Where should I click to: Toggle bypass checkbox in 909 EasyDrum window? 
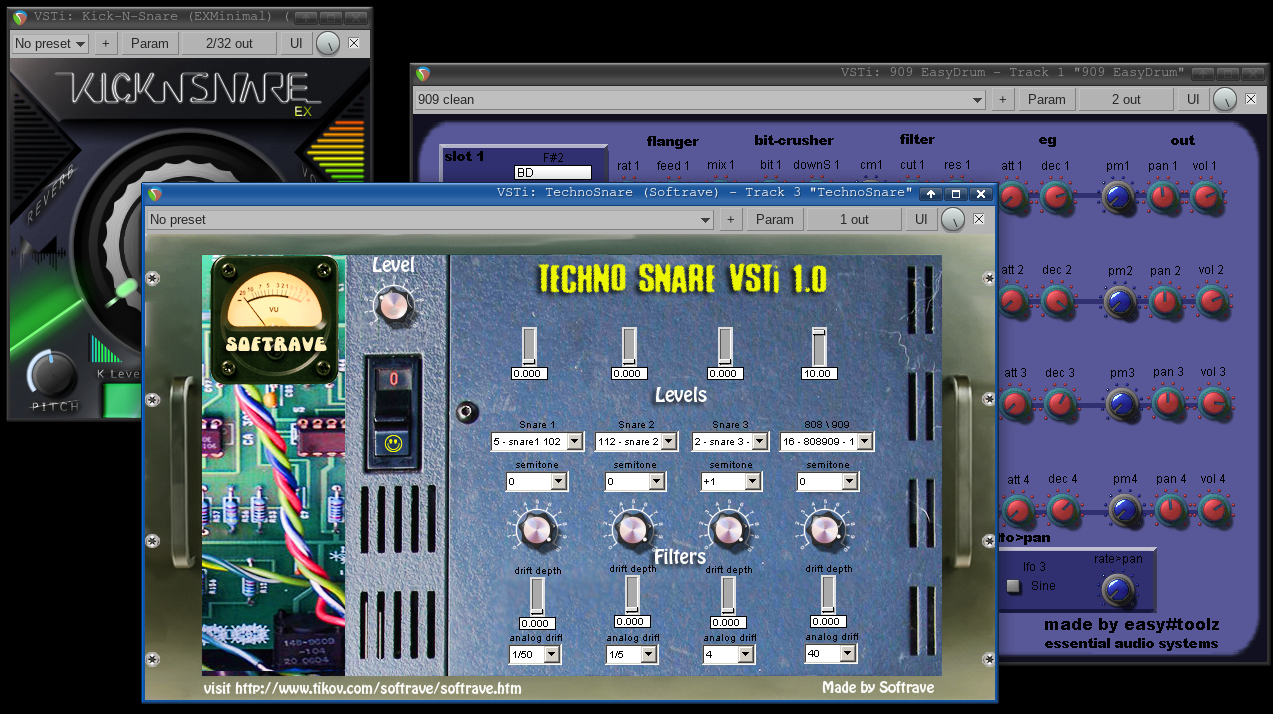(1249, 99)
